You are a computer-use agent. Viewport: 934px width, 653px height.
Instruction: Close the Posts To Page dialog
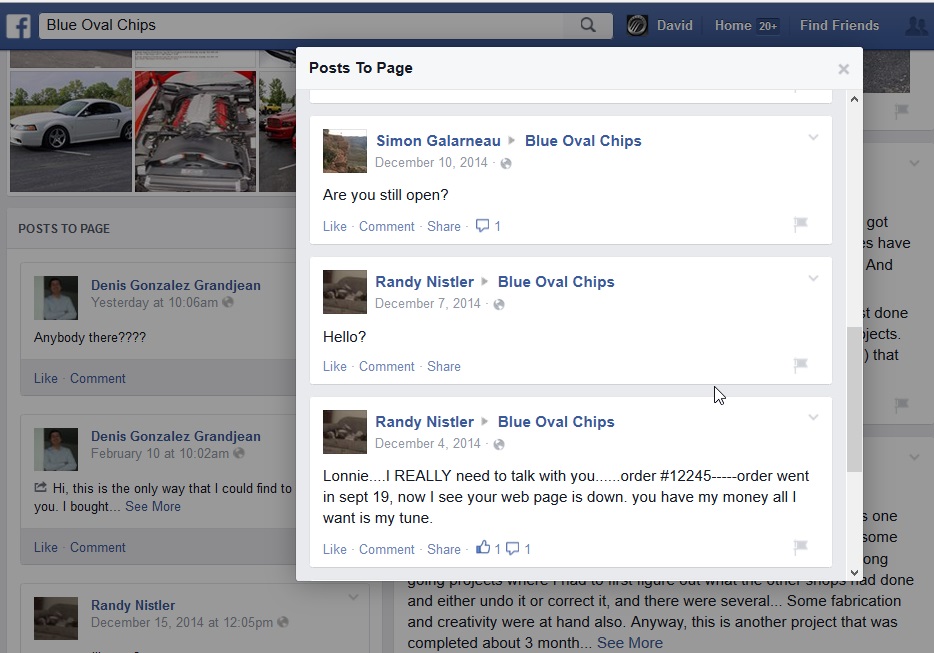[843, 69]
